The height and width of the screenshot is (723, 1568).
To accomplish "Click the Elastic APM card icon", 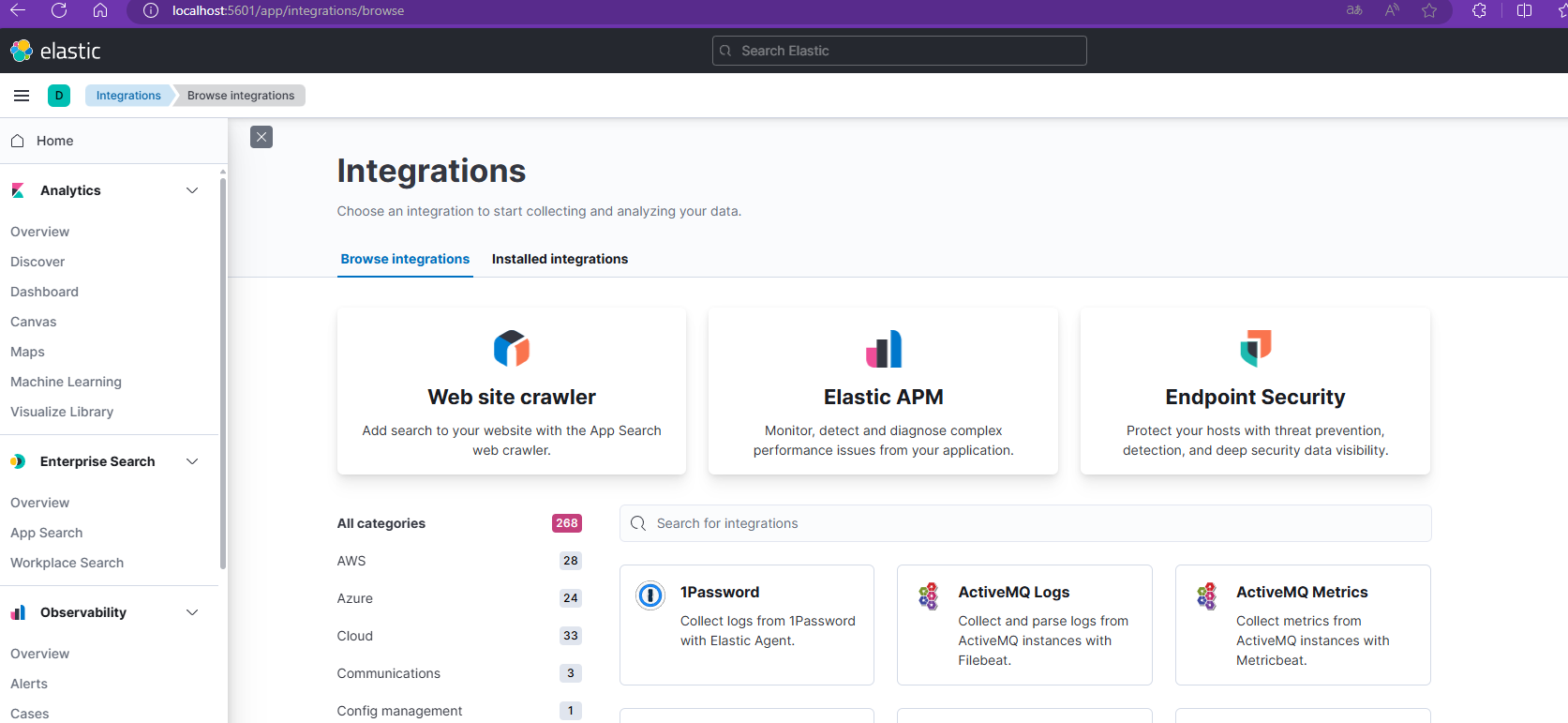I will coord(884,349).
